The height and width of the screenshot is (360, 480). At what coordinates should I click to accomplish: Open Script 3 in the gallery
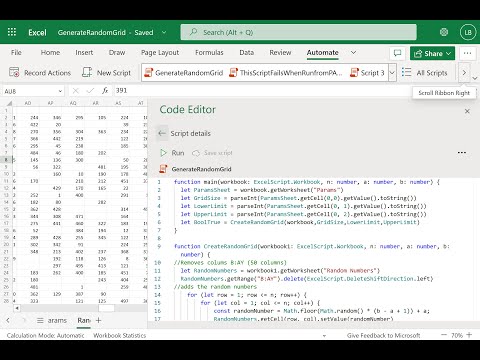367,73
